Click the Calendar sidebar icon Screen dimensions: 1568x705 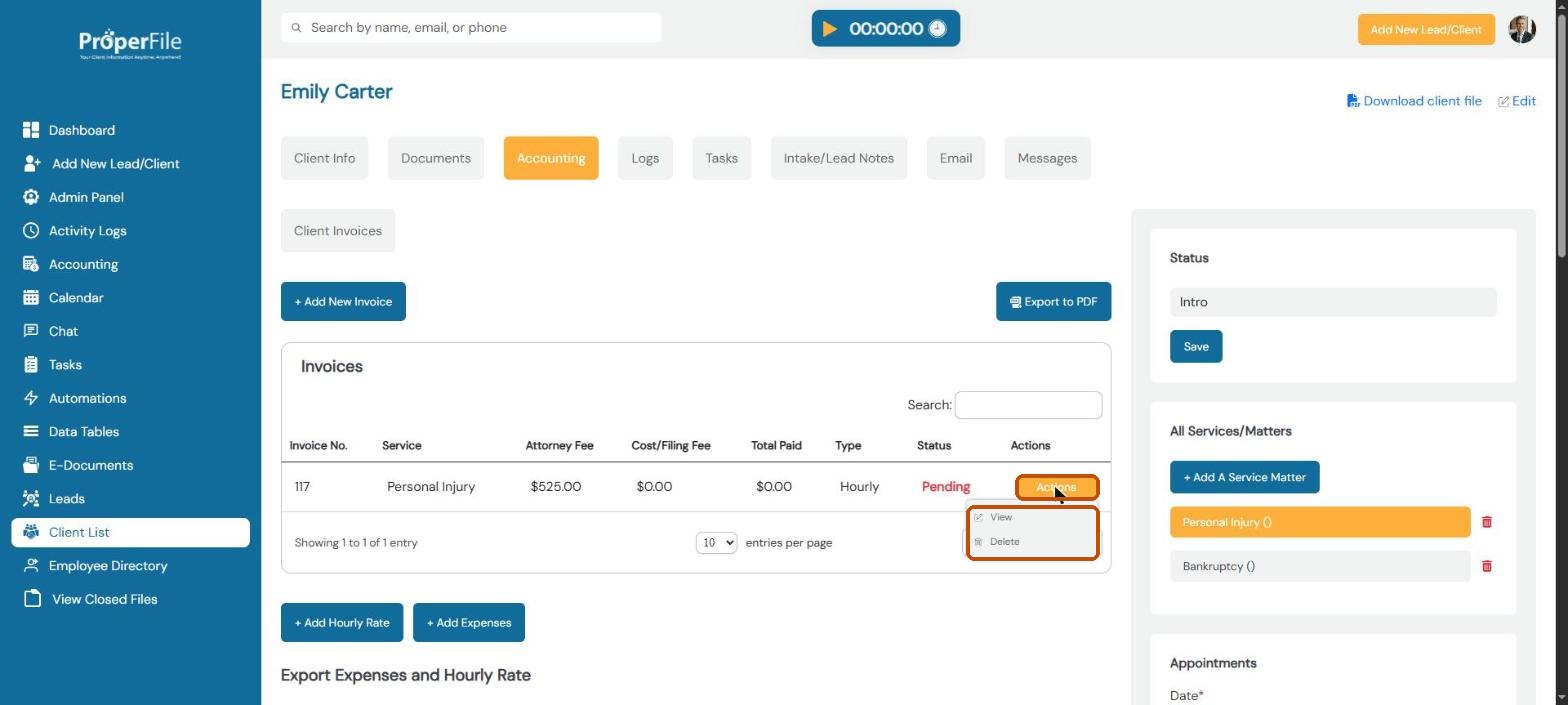(31, 297)
